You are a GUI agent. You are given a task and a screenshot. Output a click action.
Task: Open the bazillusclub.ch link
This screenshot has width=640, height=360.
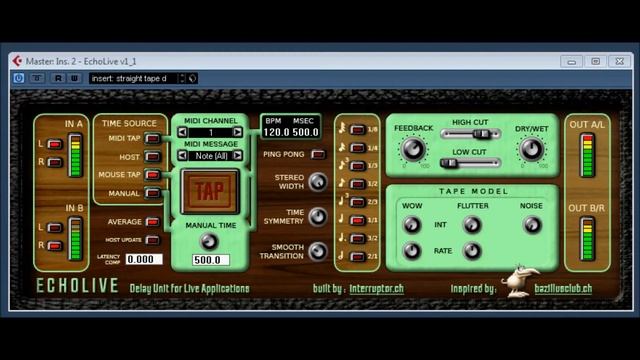pos(563,289)
